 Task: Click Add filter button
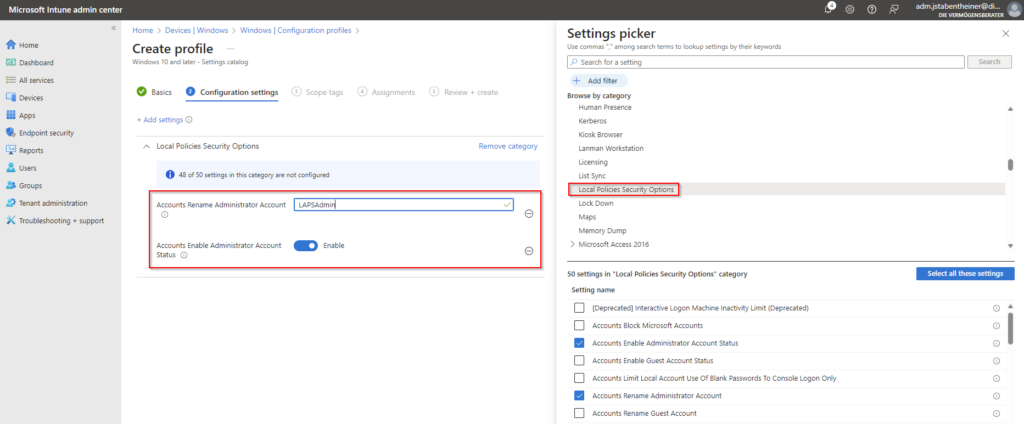click(x=598, y=81)
